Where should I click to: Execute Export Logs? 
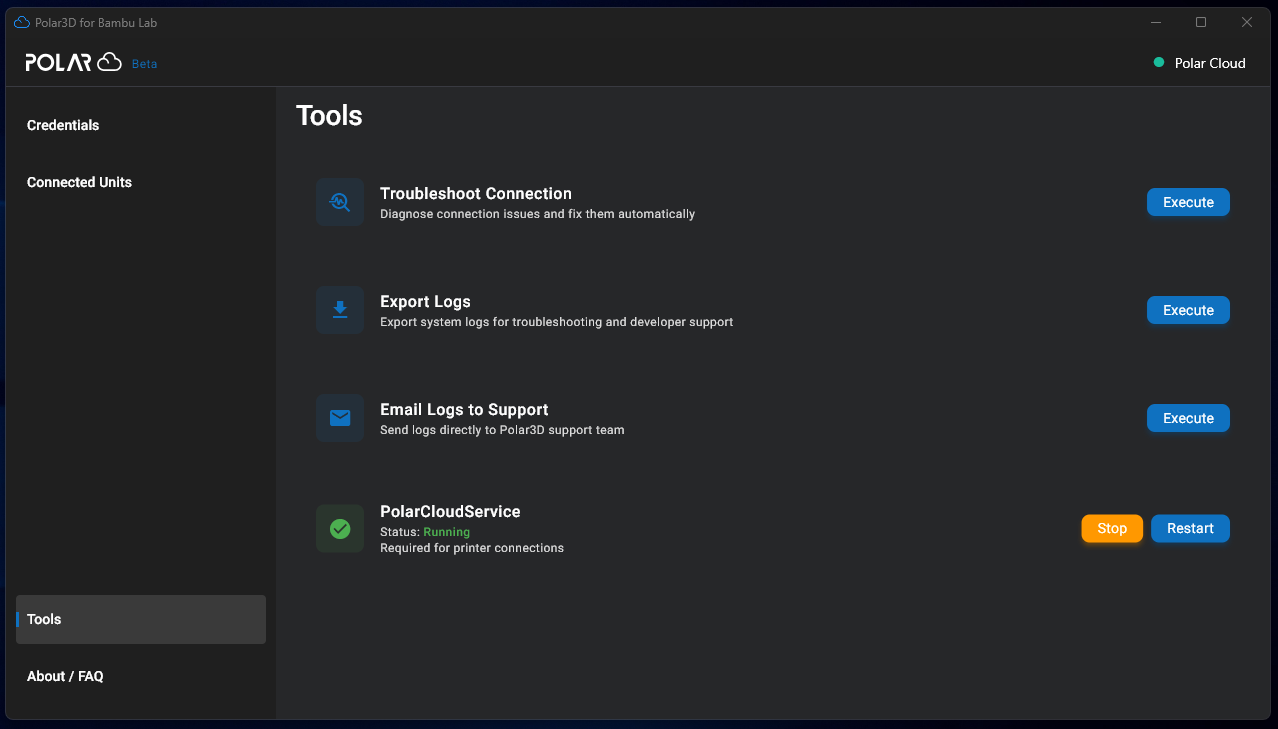[x=1187, y=310]
